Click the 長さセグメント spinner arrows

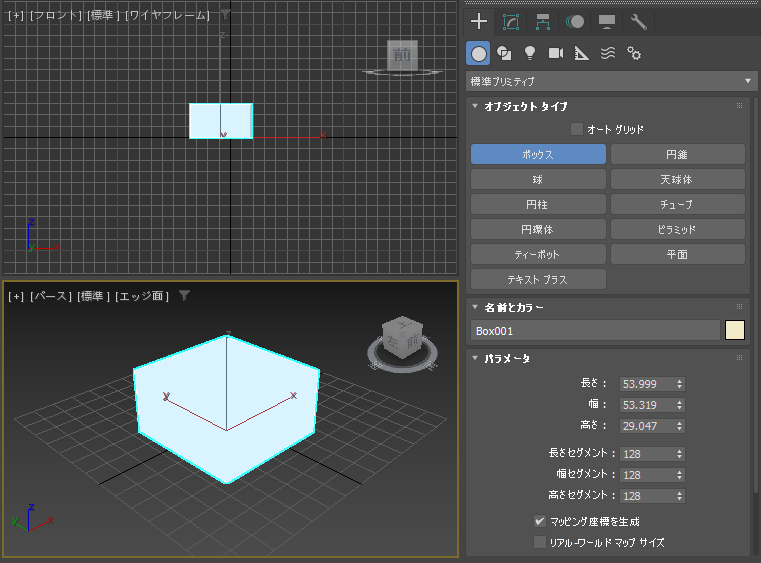[679, 454]
